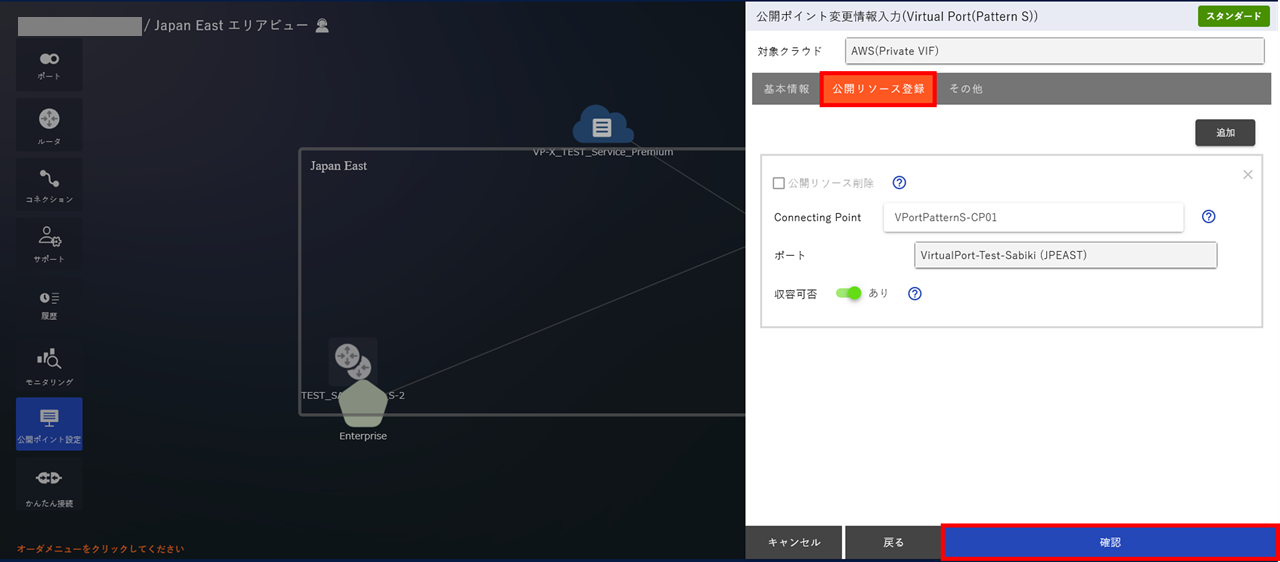Screen dimensions: 1280x562
Task: Switch to the その他 tab
Action: tap(965, 89)
